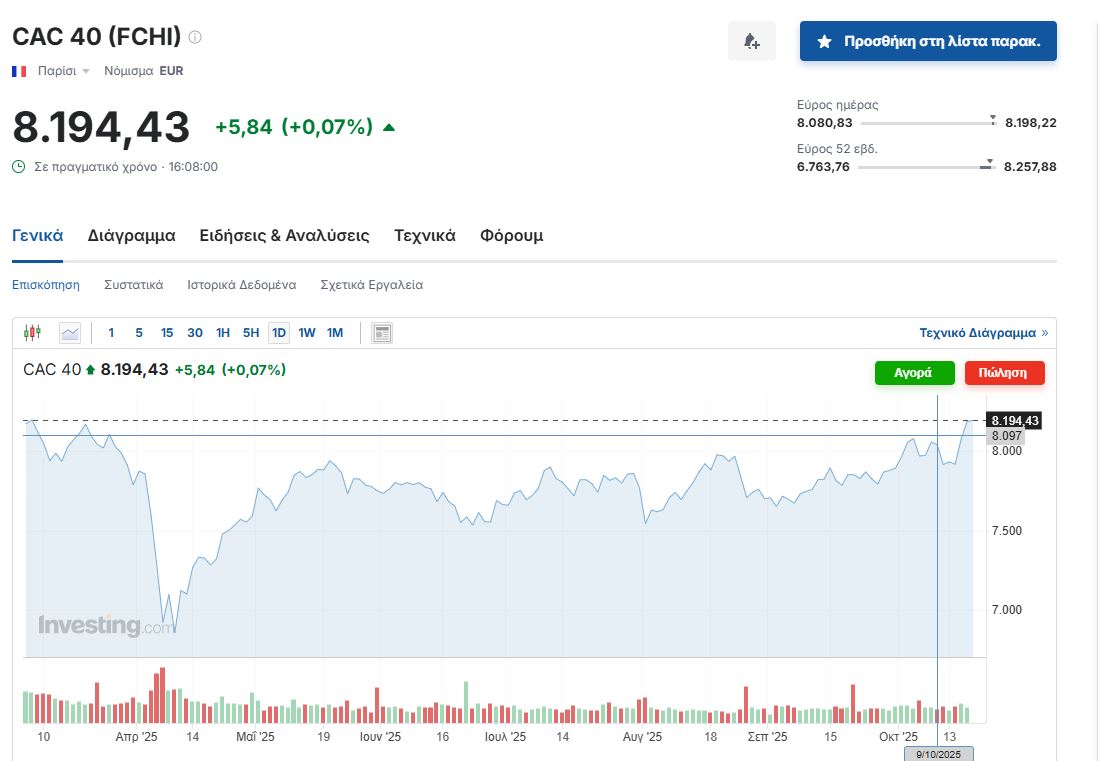This screenshot has height=761, width=1098.
Task: Select the area chart type icon
Action: tap(69, 333)
